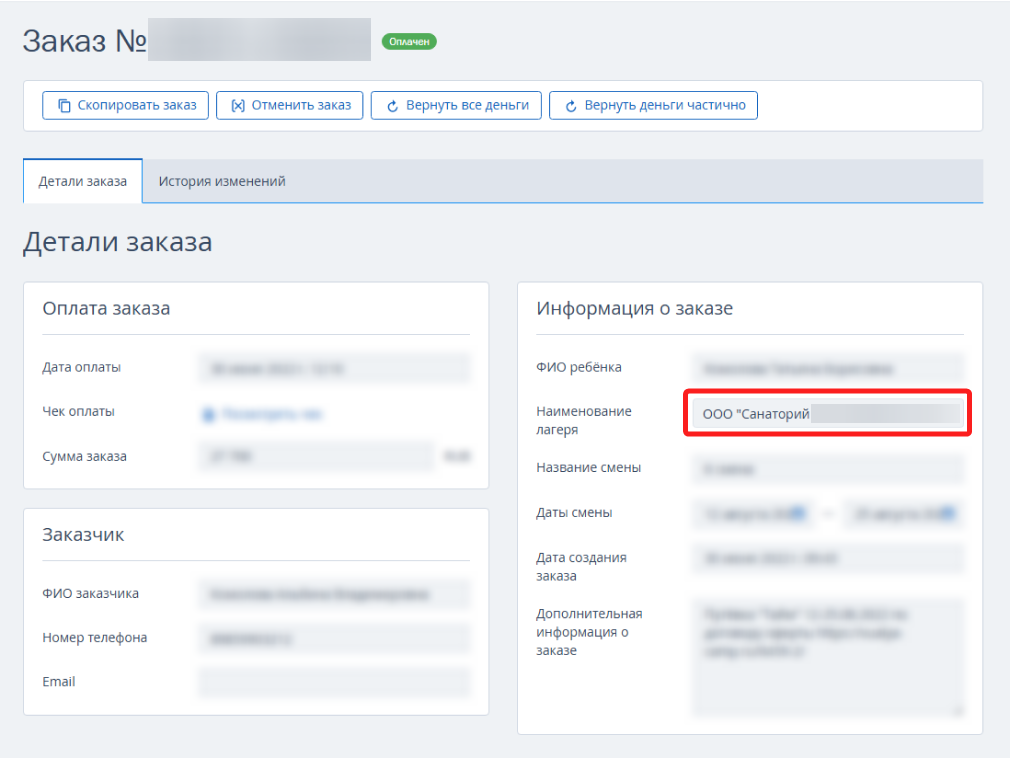Click the receipt document icon

click(209, 414)
